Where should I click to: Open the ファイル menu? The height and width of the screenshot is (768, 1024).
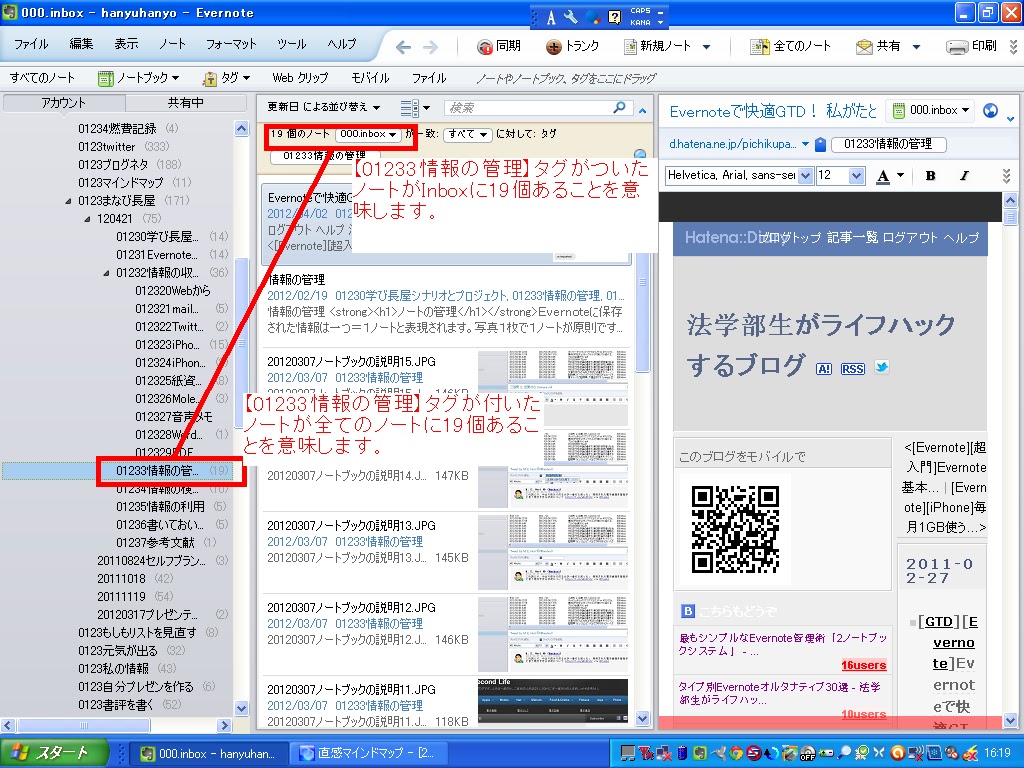pyautogui.click(x=31, y=44)
